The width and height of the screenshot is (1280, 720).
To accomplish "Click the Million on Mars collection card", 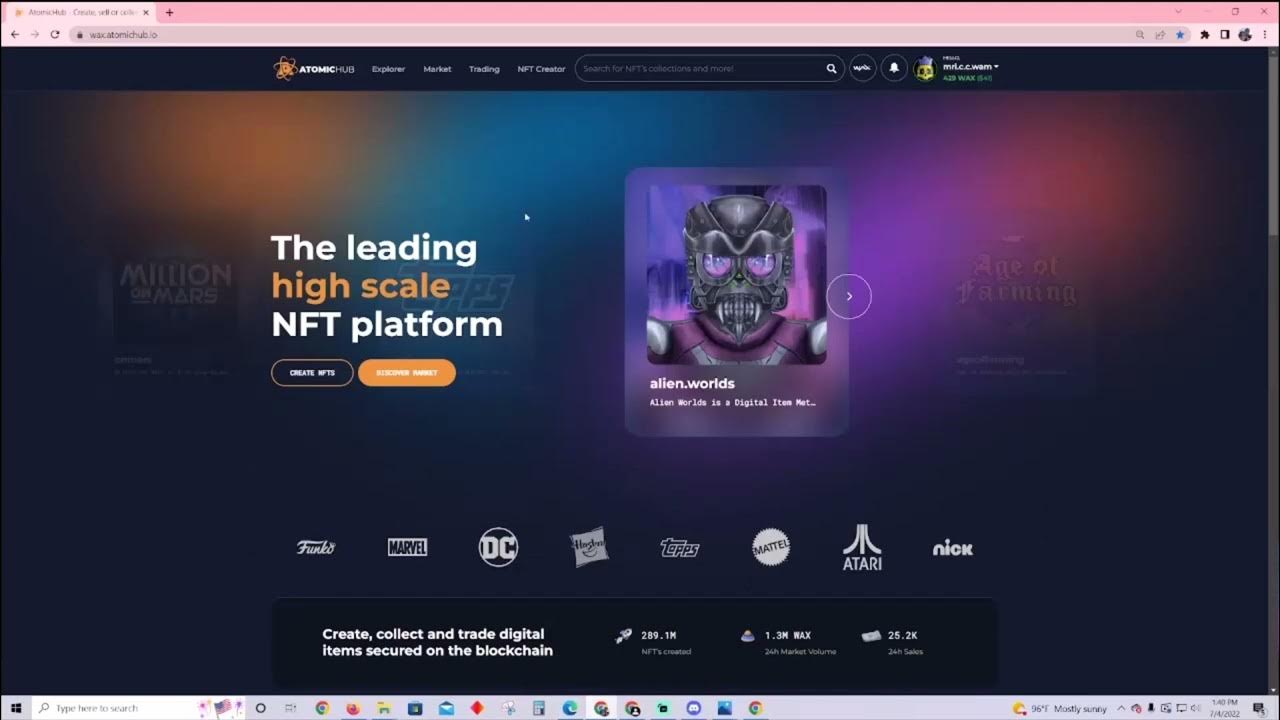I will pos(176,305).
